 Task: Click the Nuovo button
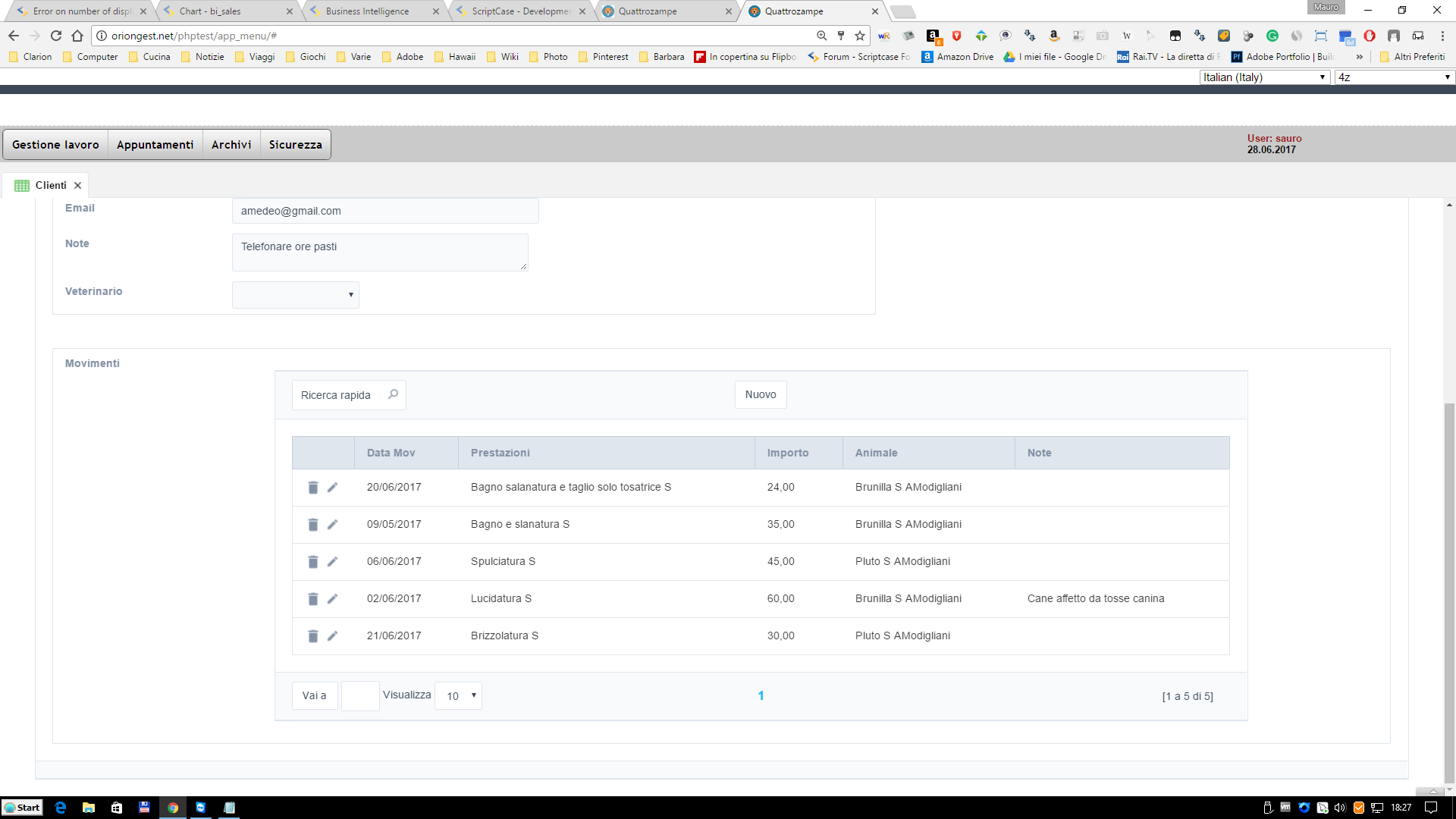[761, 394]
